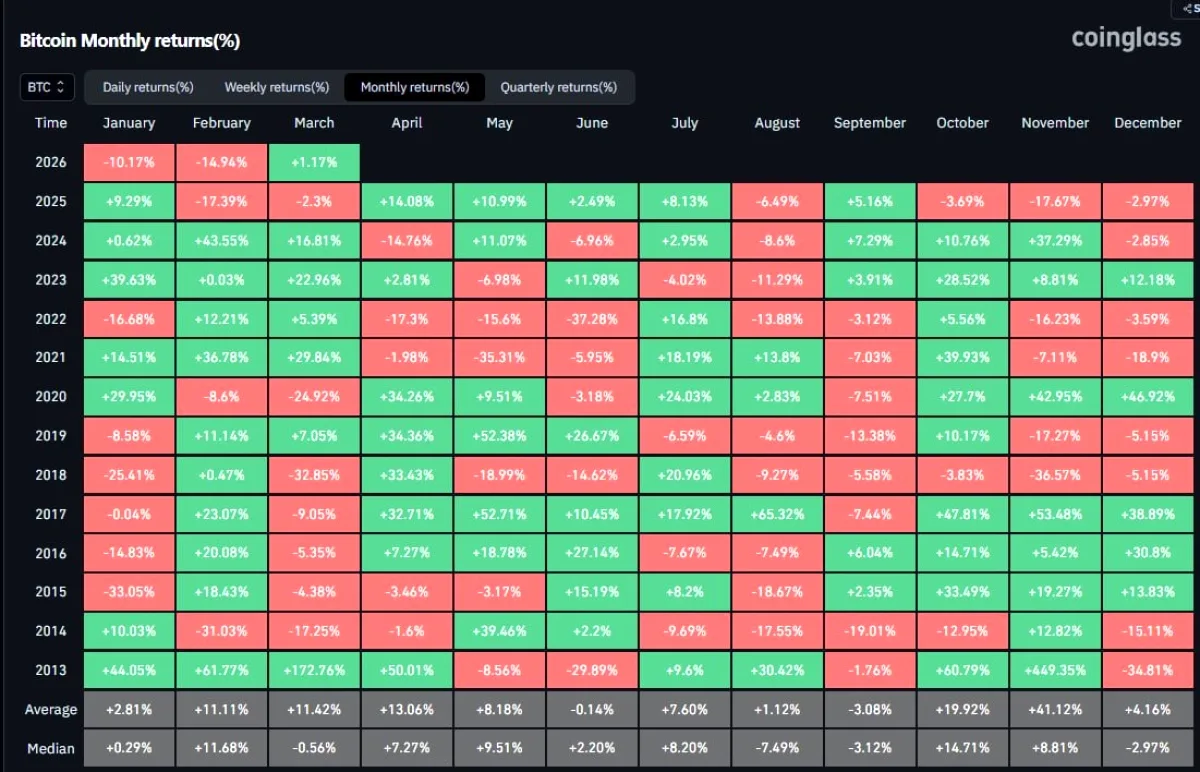Image resolution: width=1200 pixels, height=772 pixels.
Task: Click the January column header
Action: point(129,123)
